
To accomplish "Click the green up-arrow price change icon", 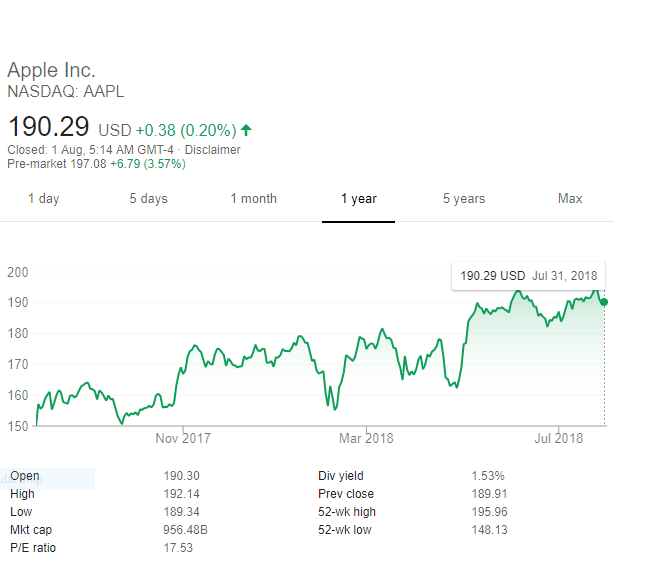I will 246,130.
